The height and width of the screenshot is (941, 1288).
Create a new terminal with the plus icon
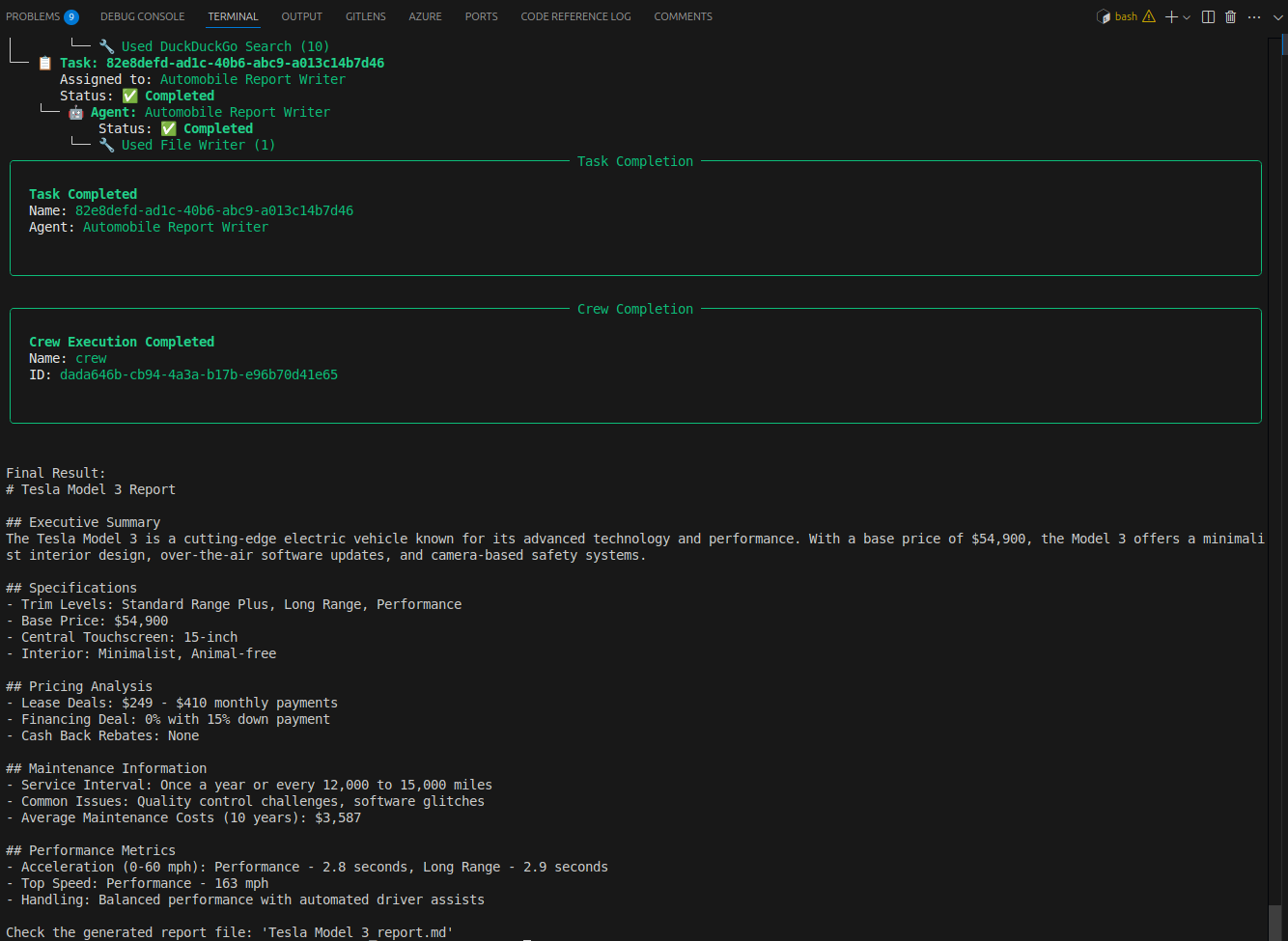tap(1171, 16)
